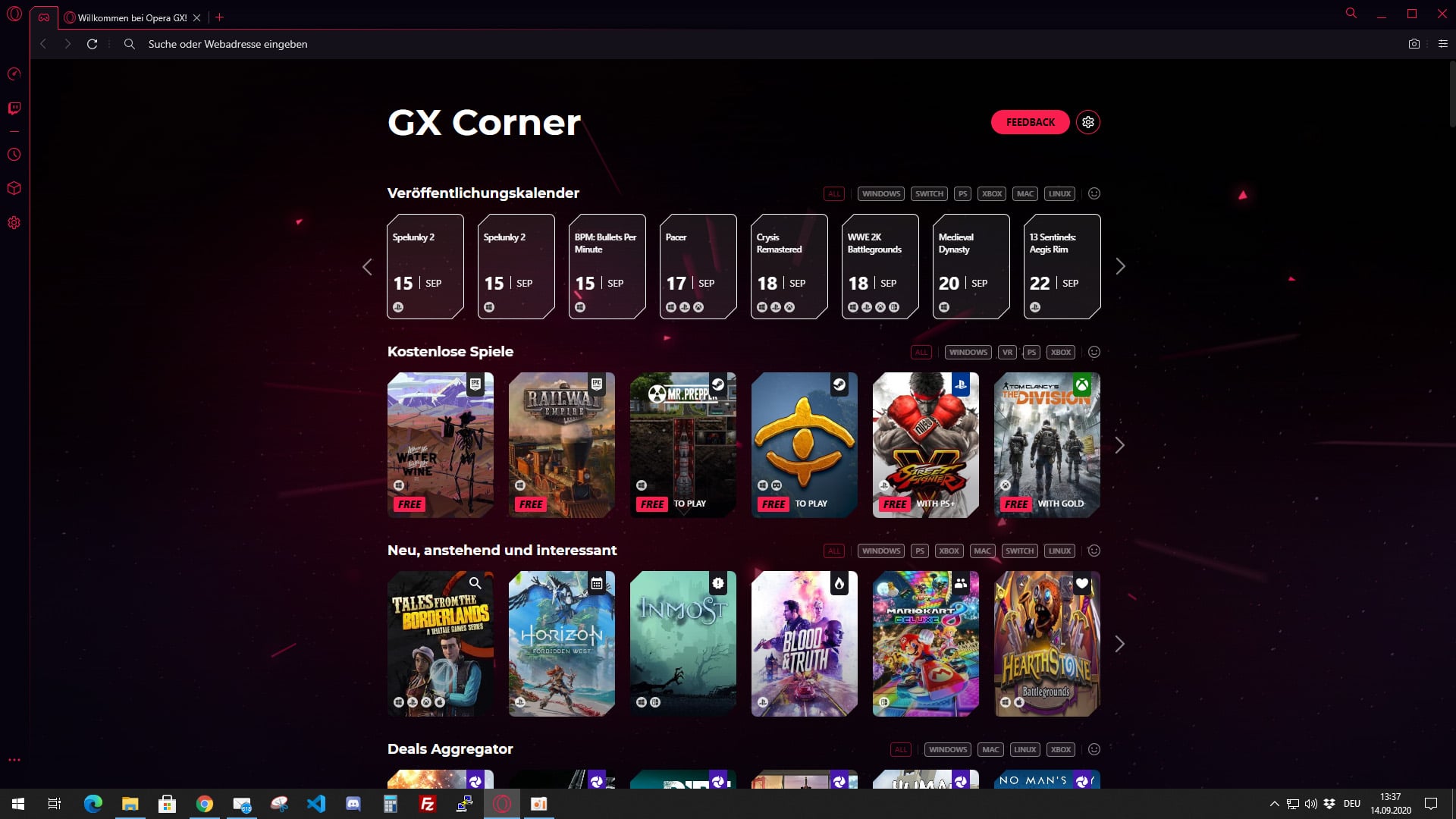
Task: Click the FEEDBACK button
Action: pyautogui.click(x=1031, y=122)
